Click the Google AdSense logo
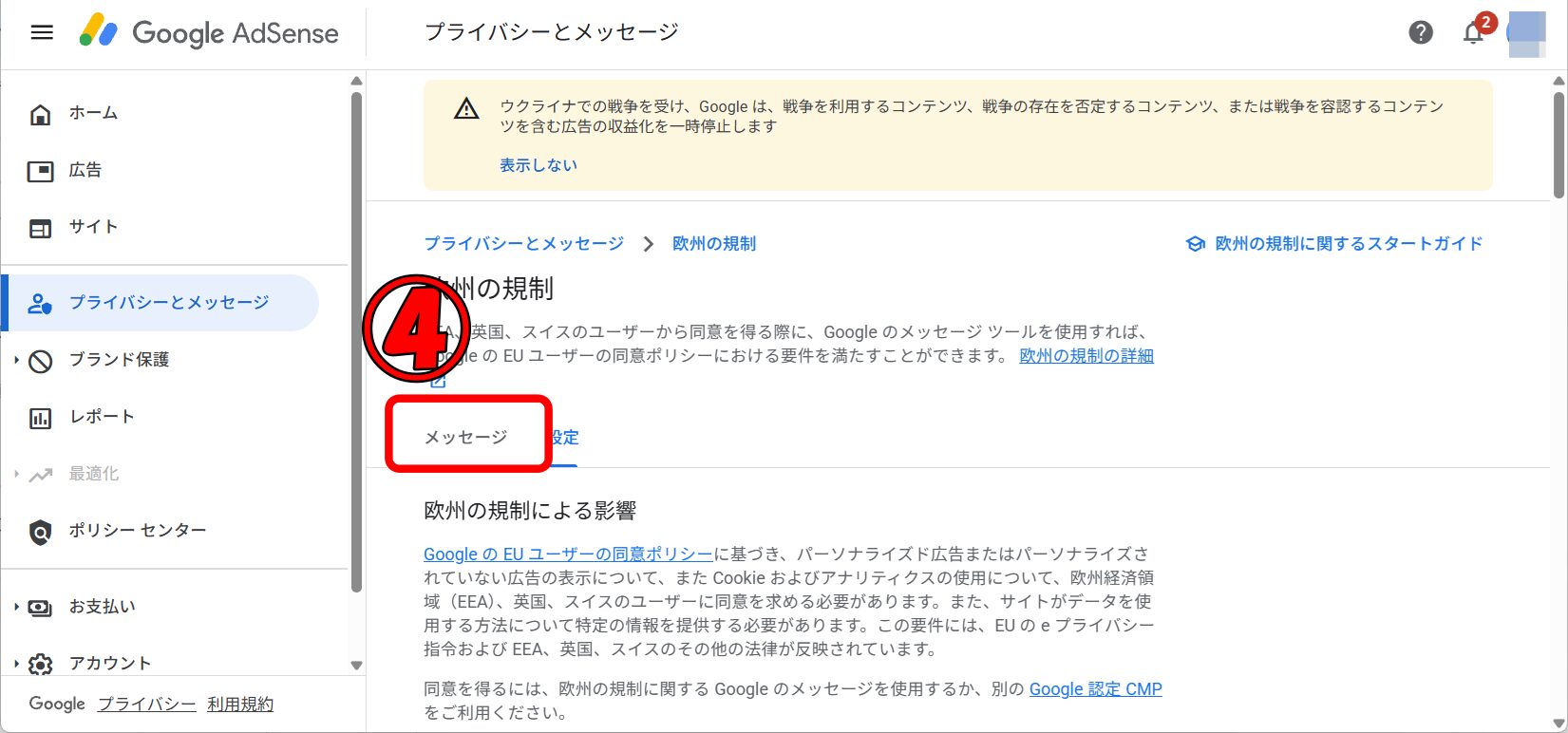This screenshot has height=733, width=1568. (x=208, y=32)
